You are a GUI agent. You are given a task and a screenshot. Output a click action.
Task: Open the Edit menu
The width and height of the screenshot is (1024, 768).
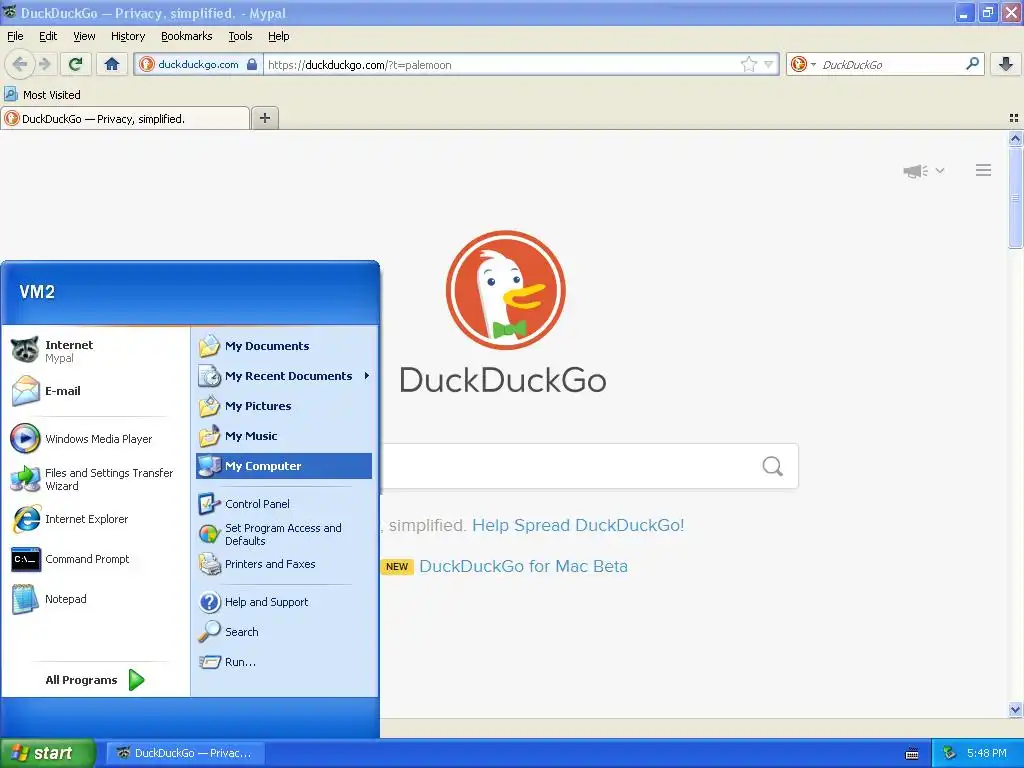point(48,36)
